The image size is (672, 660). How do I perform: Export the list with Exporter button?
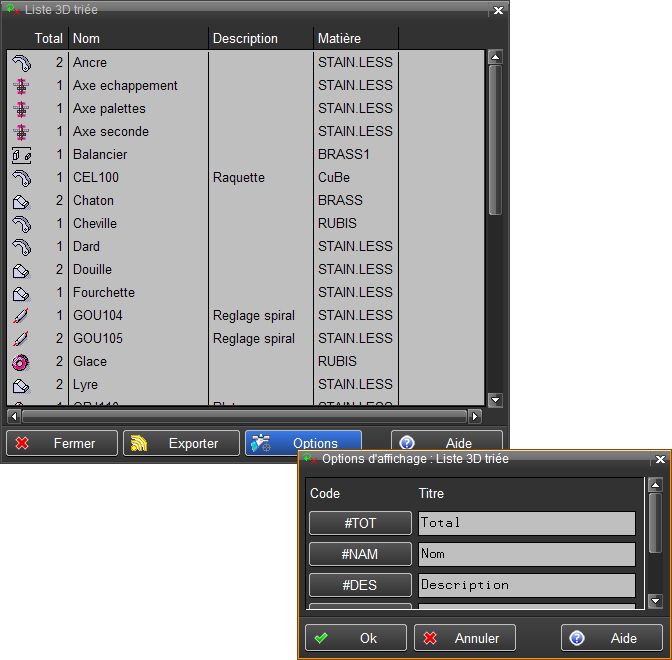[181, 444]
